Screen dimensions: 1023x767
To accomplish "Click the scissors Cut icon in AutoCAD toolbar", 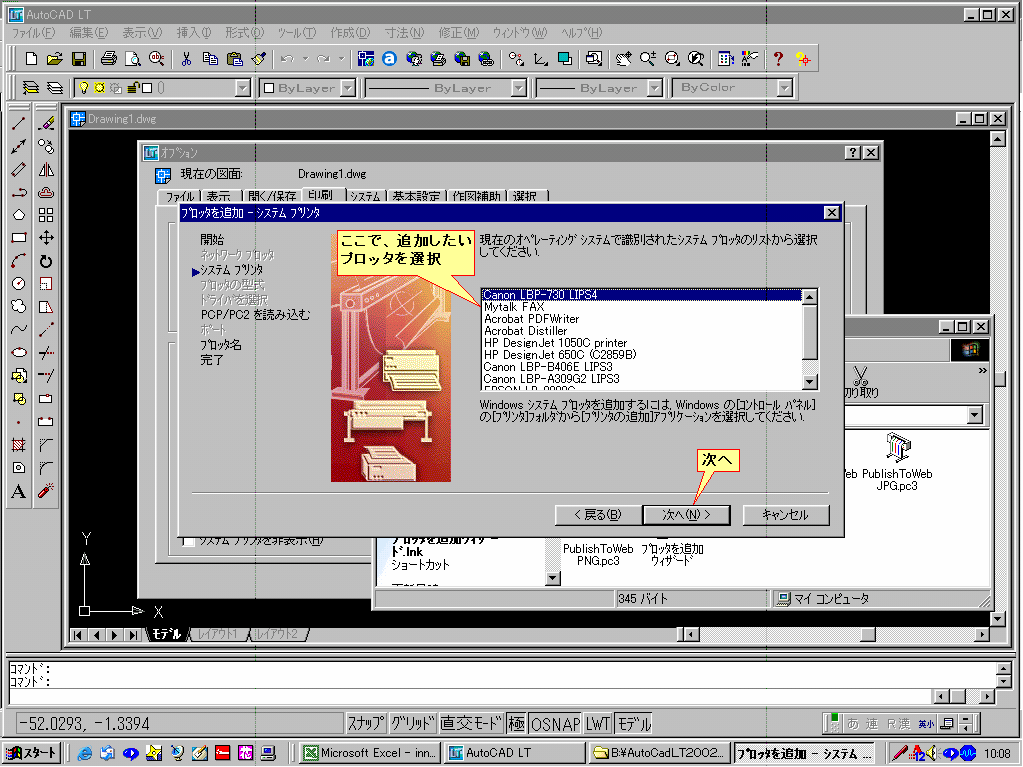I will [x=186, y=59].
